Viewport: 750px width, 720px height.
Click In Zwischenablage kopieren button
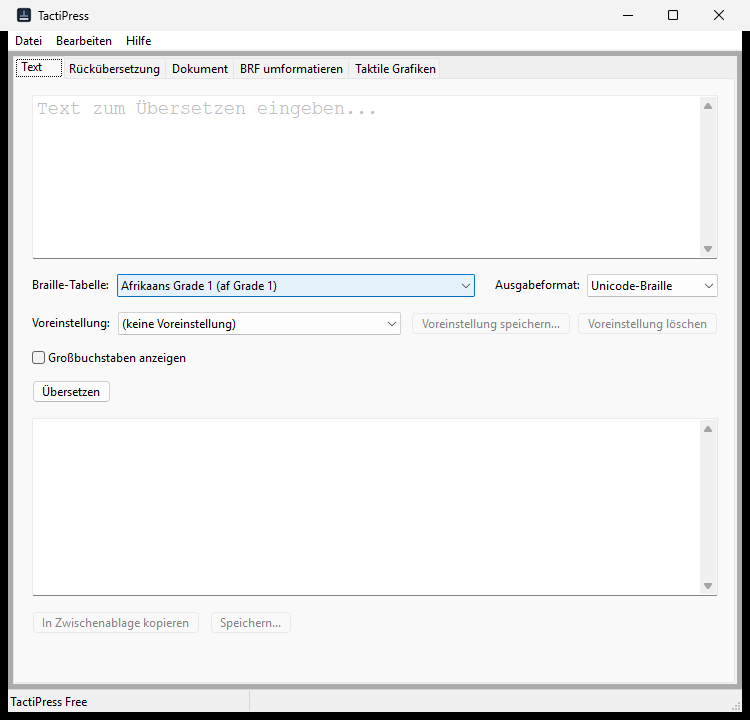pos(115,623)
